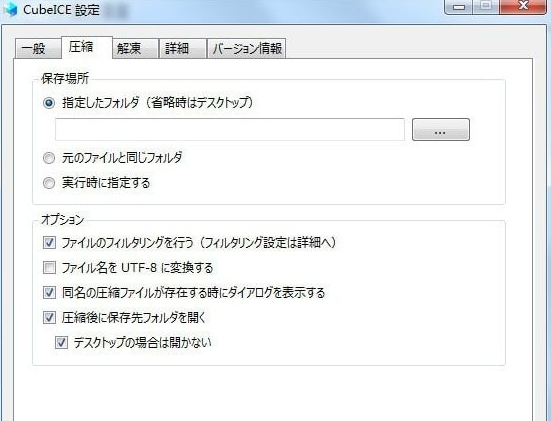Click the CubeICE 設定 title bar text

[x=61, y=9]
